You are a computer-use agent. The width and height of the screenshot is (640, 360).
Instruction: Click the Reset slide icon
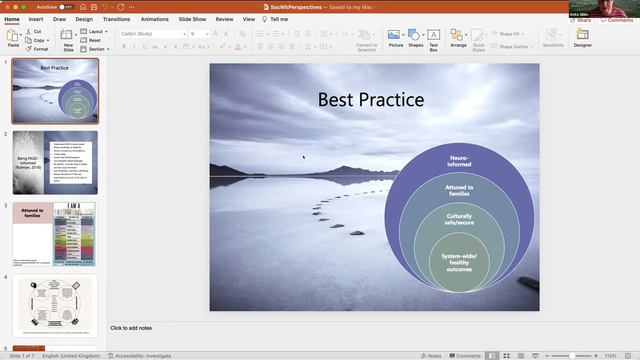(x=84, y=40)
